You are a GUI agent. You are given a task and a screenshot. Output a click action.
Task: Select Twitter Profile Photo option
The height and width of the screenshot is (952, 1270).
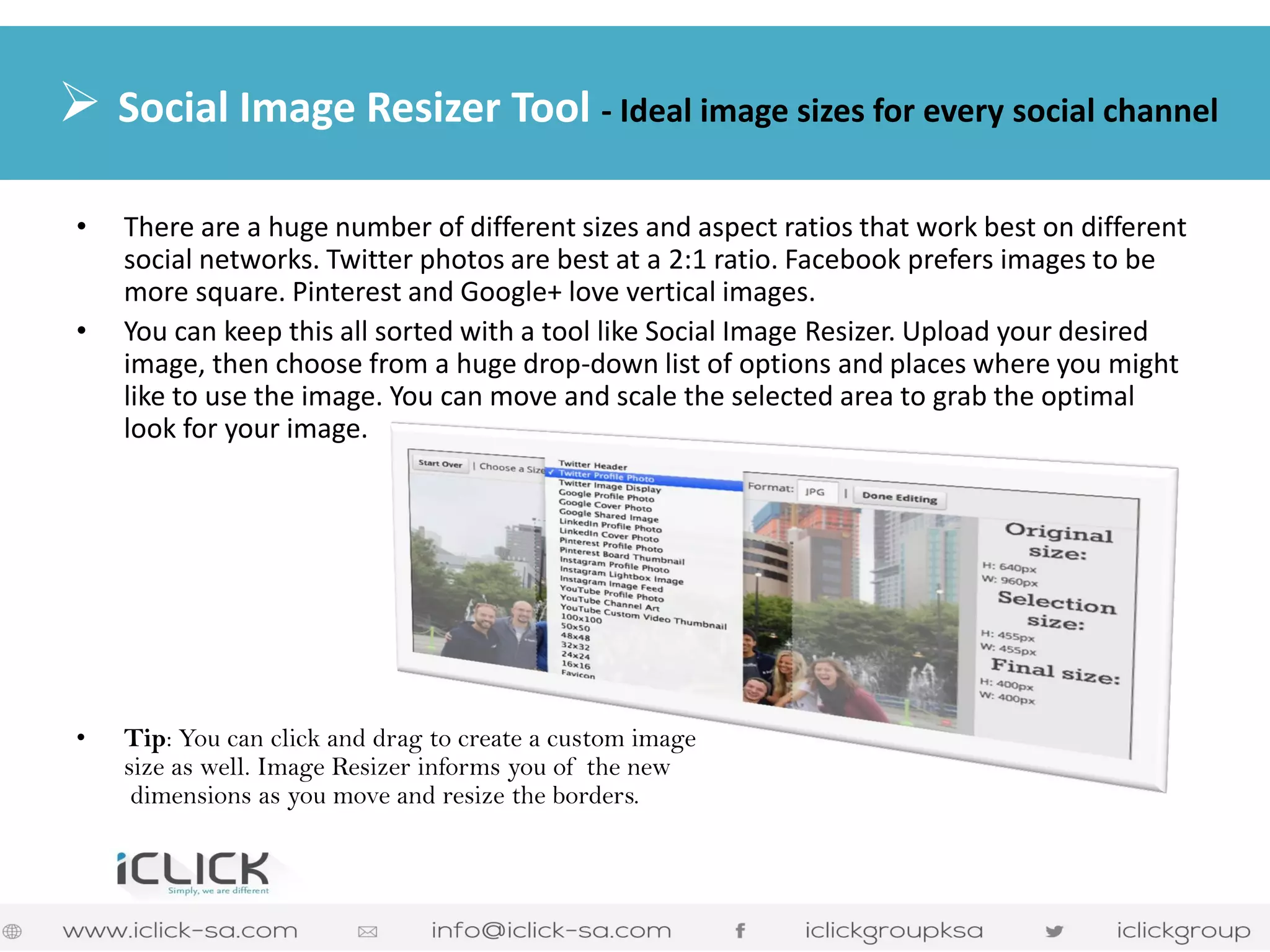pyautogui.click(x=644, y=479)
